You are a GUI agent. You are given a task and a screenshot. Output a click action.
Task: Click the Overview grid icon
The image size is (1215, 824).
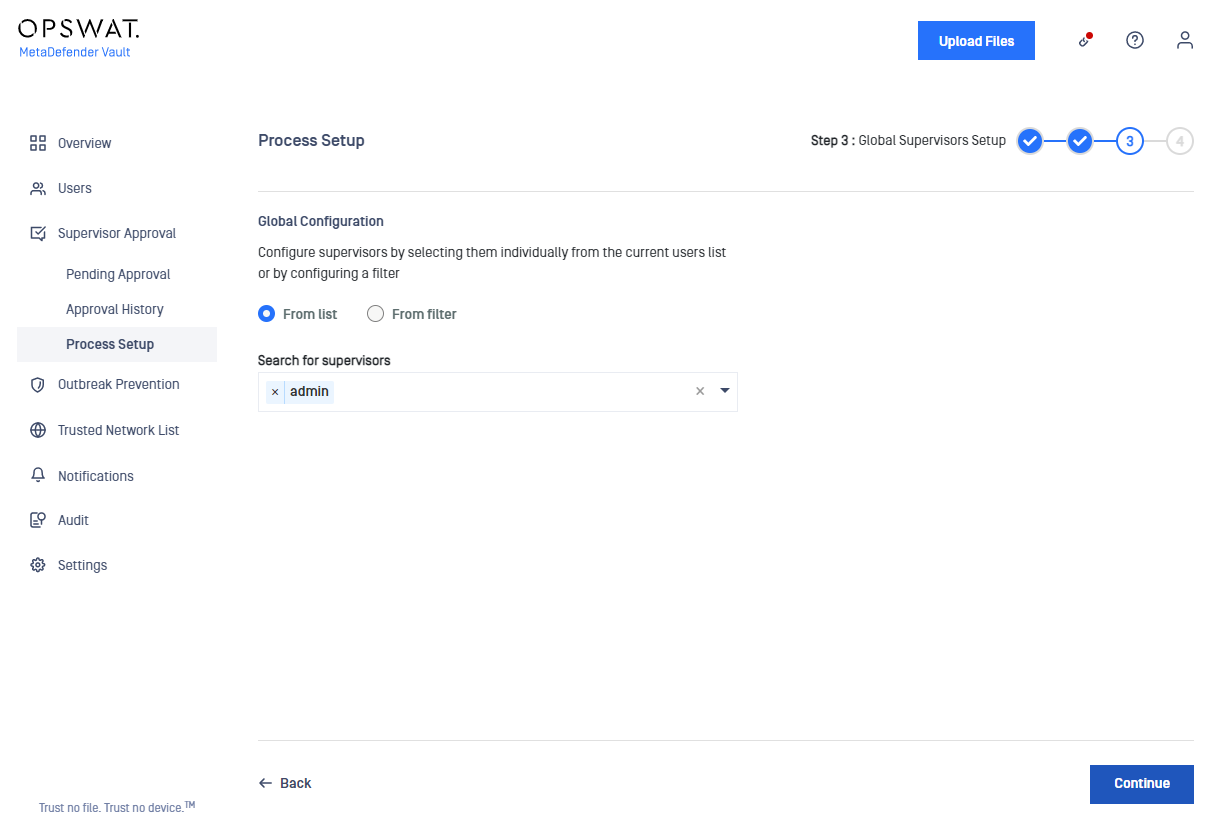coord(38,143)
